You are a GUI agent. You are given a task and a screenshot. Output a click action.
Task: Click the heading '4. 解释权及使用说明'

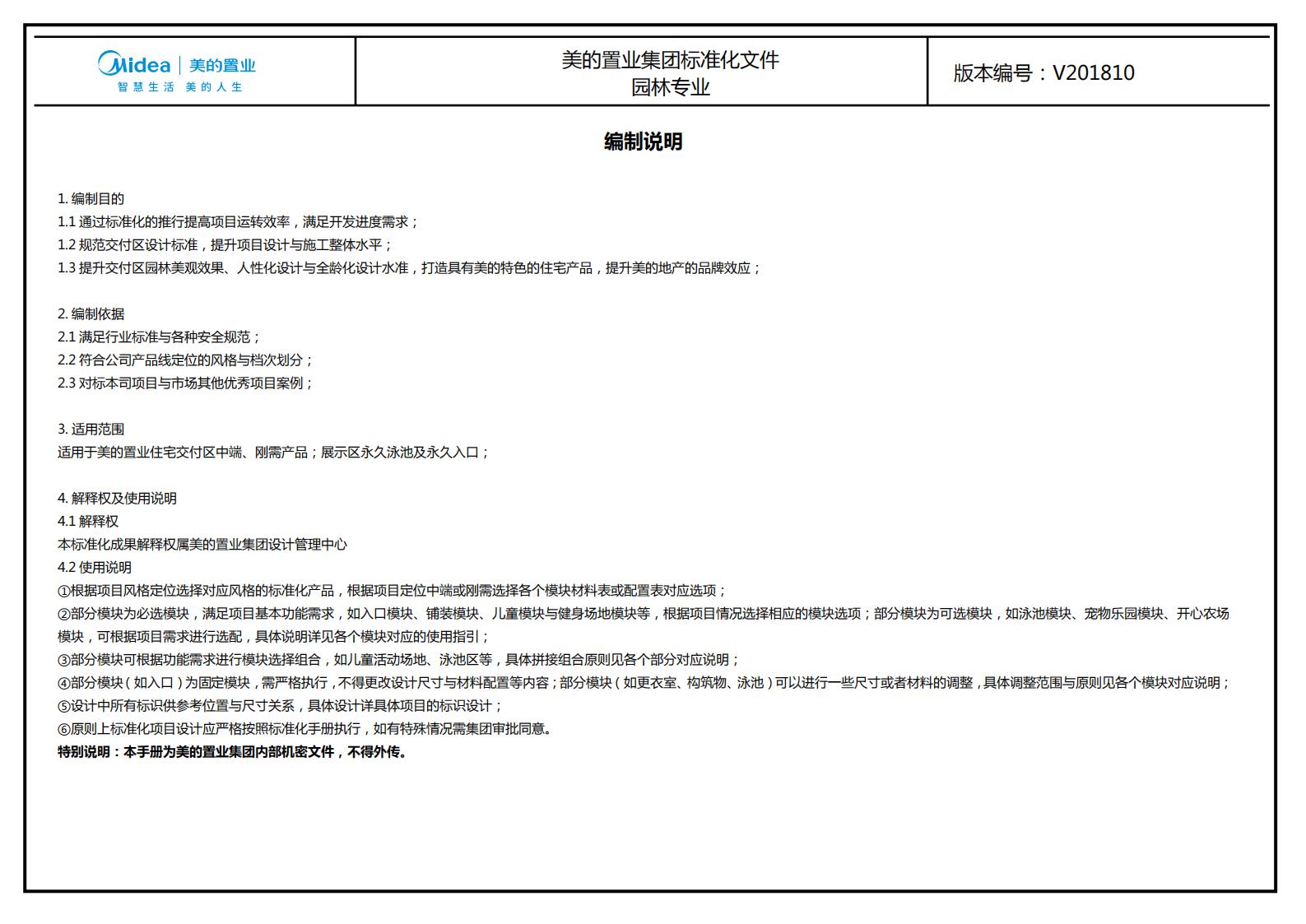117,498
